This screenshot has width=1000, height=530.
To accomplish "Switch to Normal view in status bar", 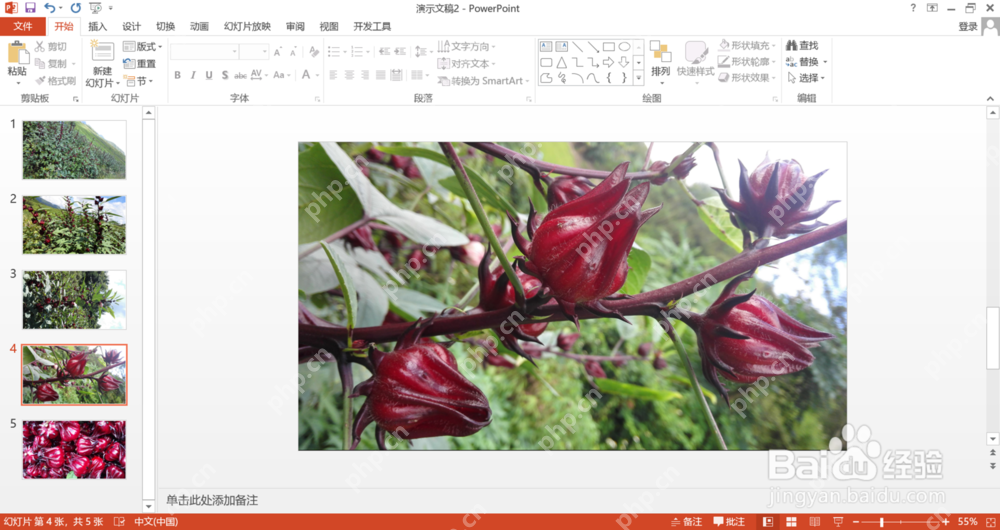I will click(x=768, y=522).
